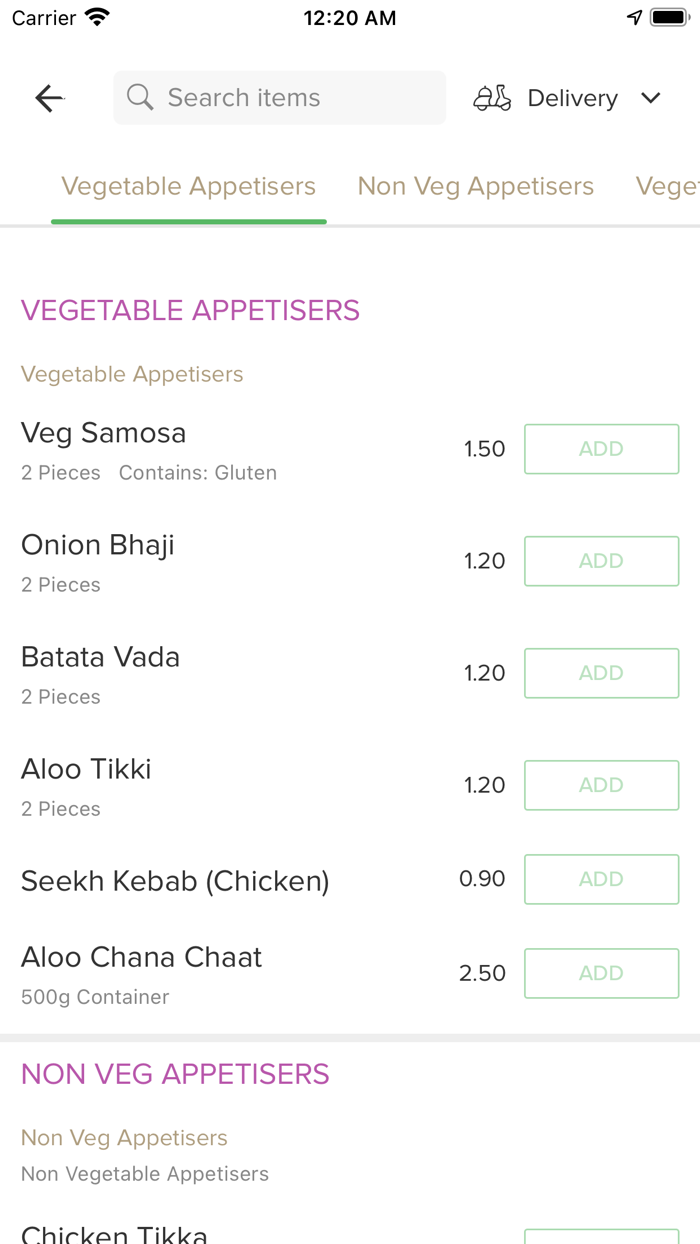Viewport: 700px width, 1244px height.
Task: Tap the search magnifier icon
Action: pyautogui.click(x=140, y=97)
